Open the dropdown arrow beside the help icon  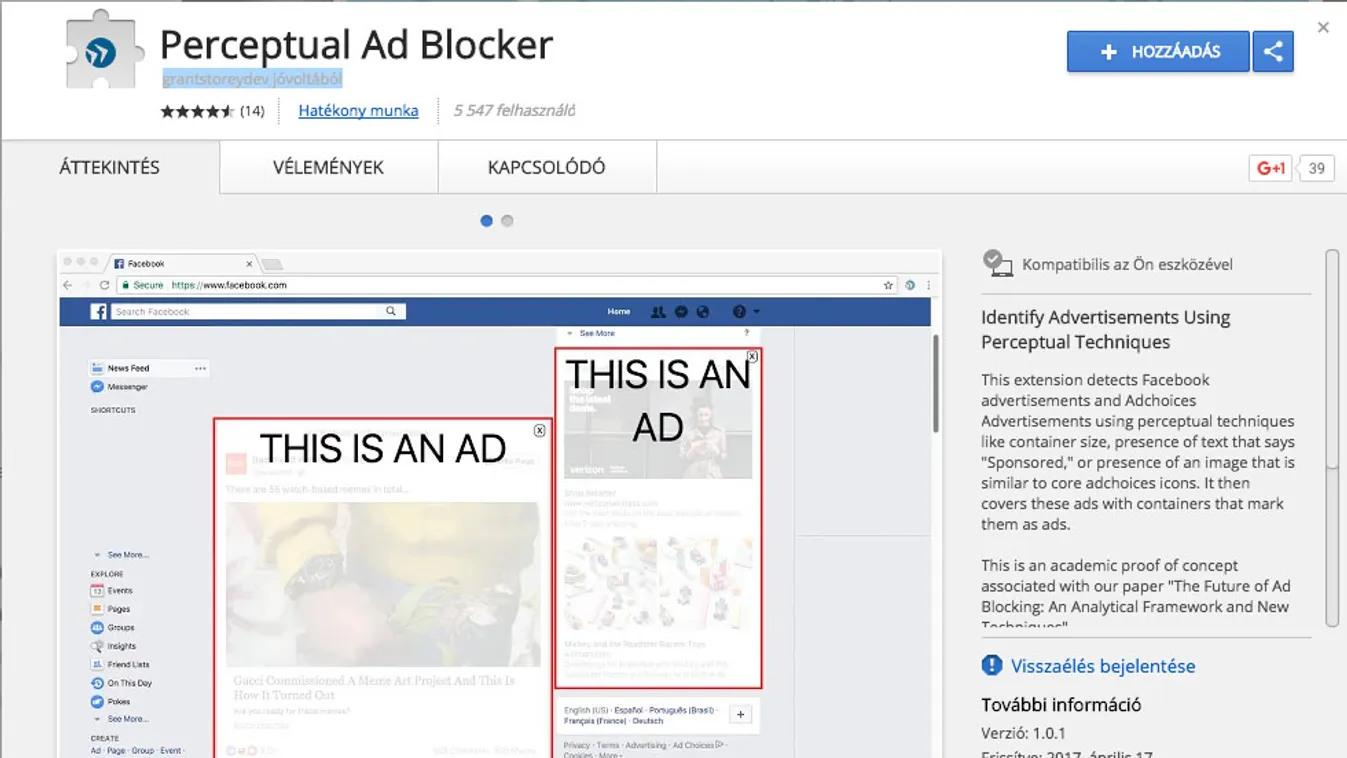[x=756, y=312]
